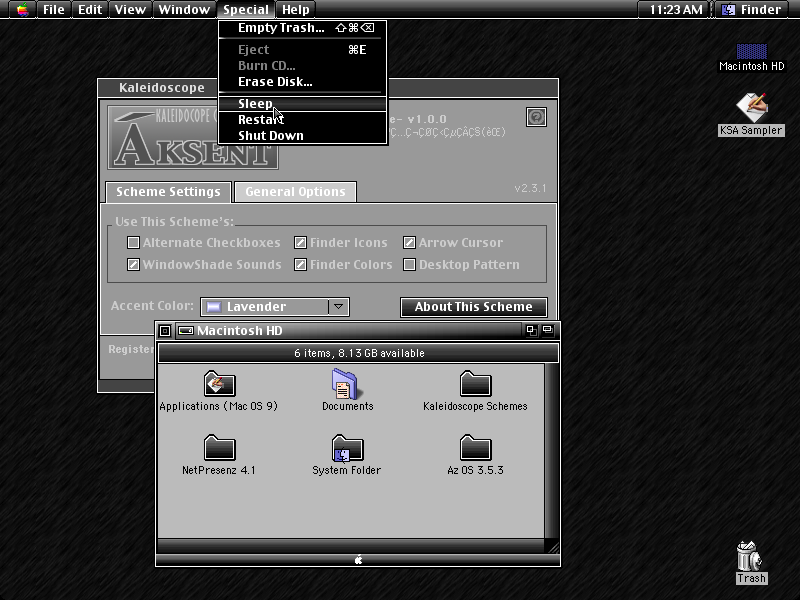Click the windowshade collapse box of Macintosh HD

click(547, 331)
